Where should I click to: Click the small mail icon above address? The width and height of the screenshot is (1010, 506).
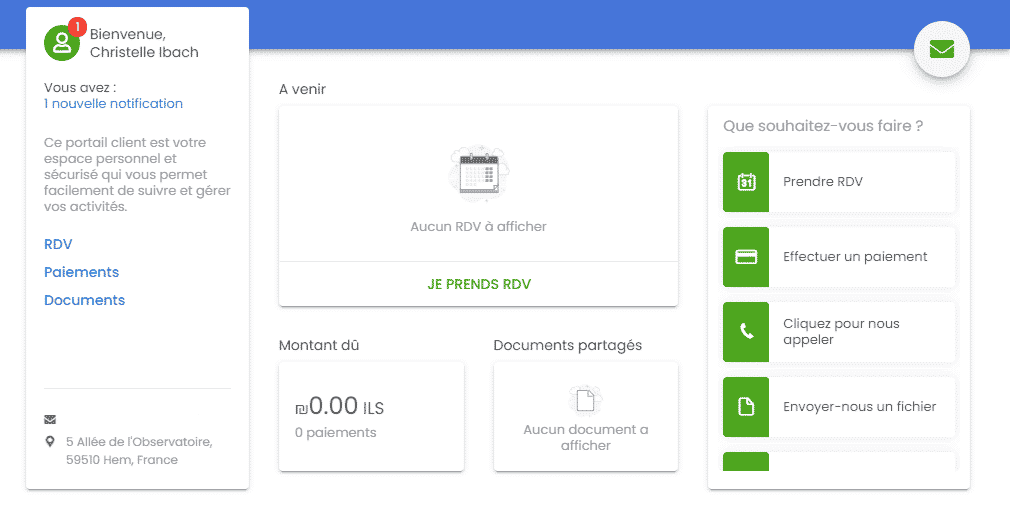(x=50, y=420)
